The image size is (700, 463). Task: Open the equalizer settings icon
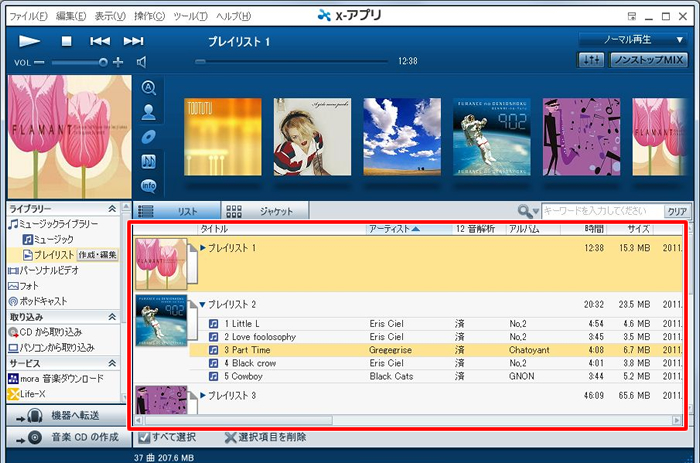(x=591, y=61)
